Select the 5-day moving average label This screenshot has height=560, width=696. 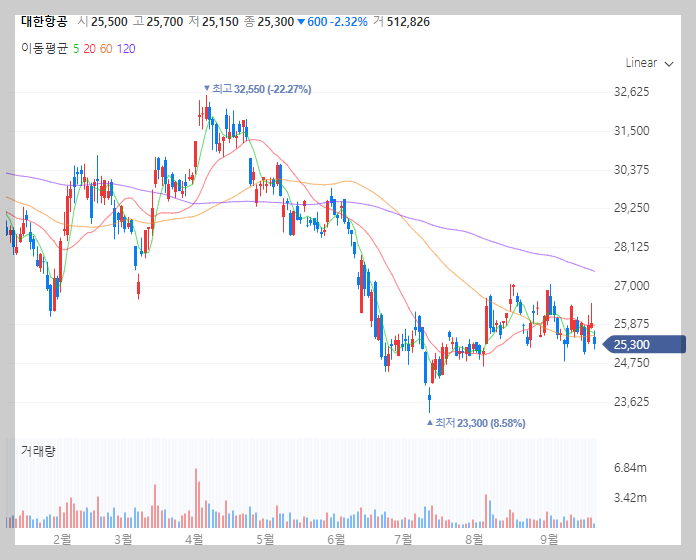pyautogui.click(x=76, y=49)
